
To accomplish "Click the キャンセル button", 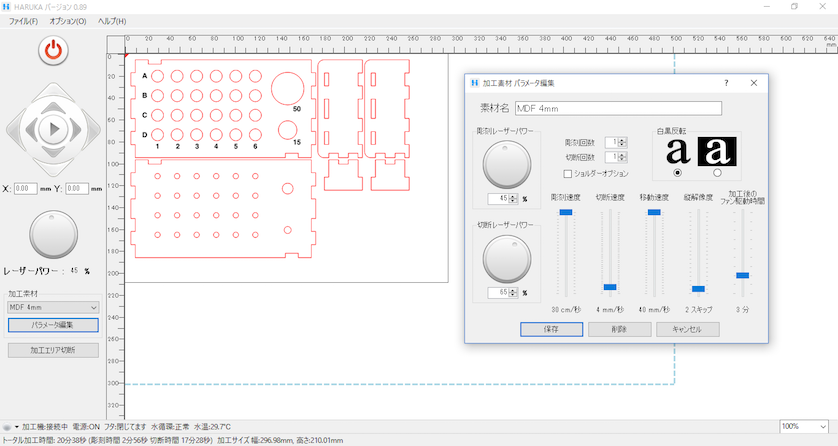I will pos(688,329).
